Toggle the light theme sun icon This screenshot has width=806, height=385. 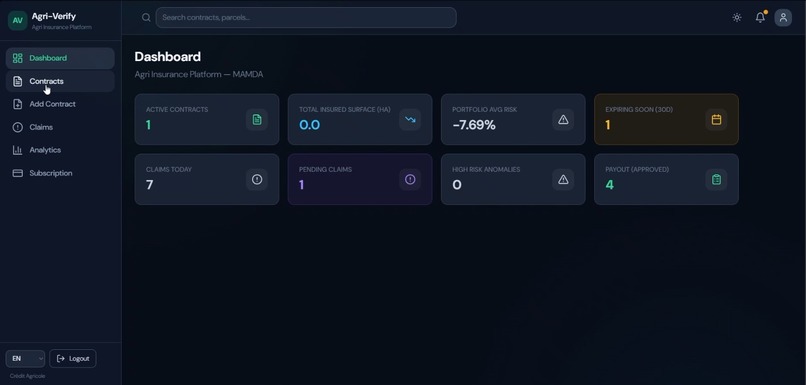tap(737, 17)
